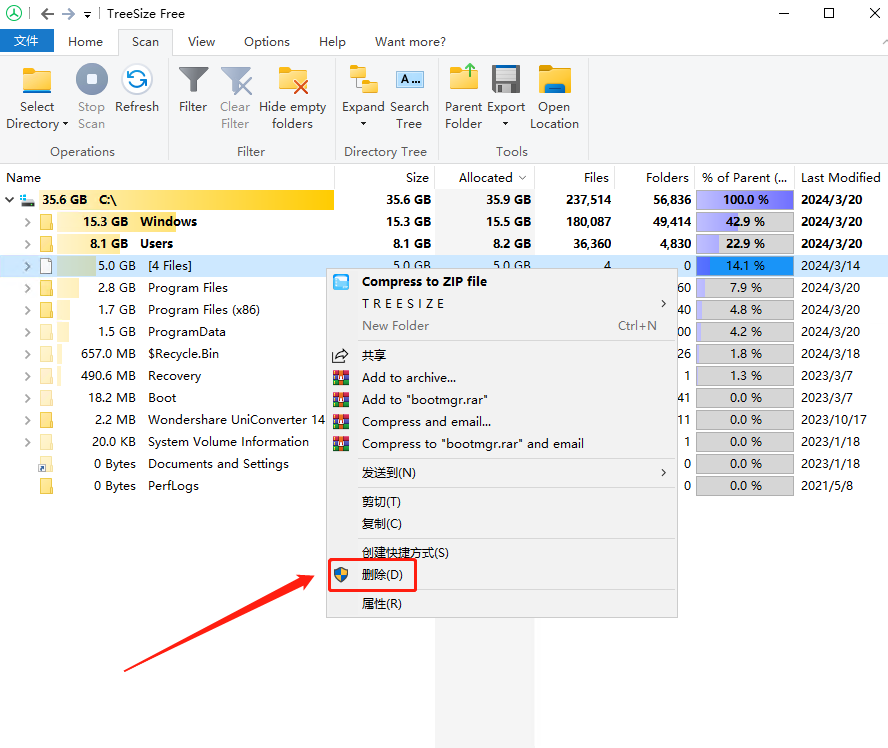888x748 pixels.
Task: Open the Expand dropdown in Directory Tree
Action: 363,124
